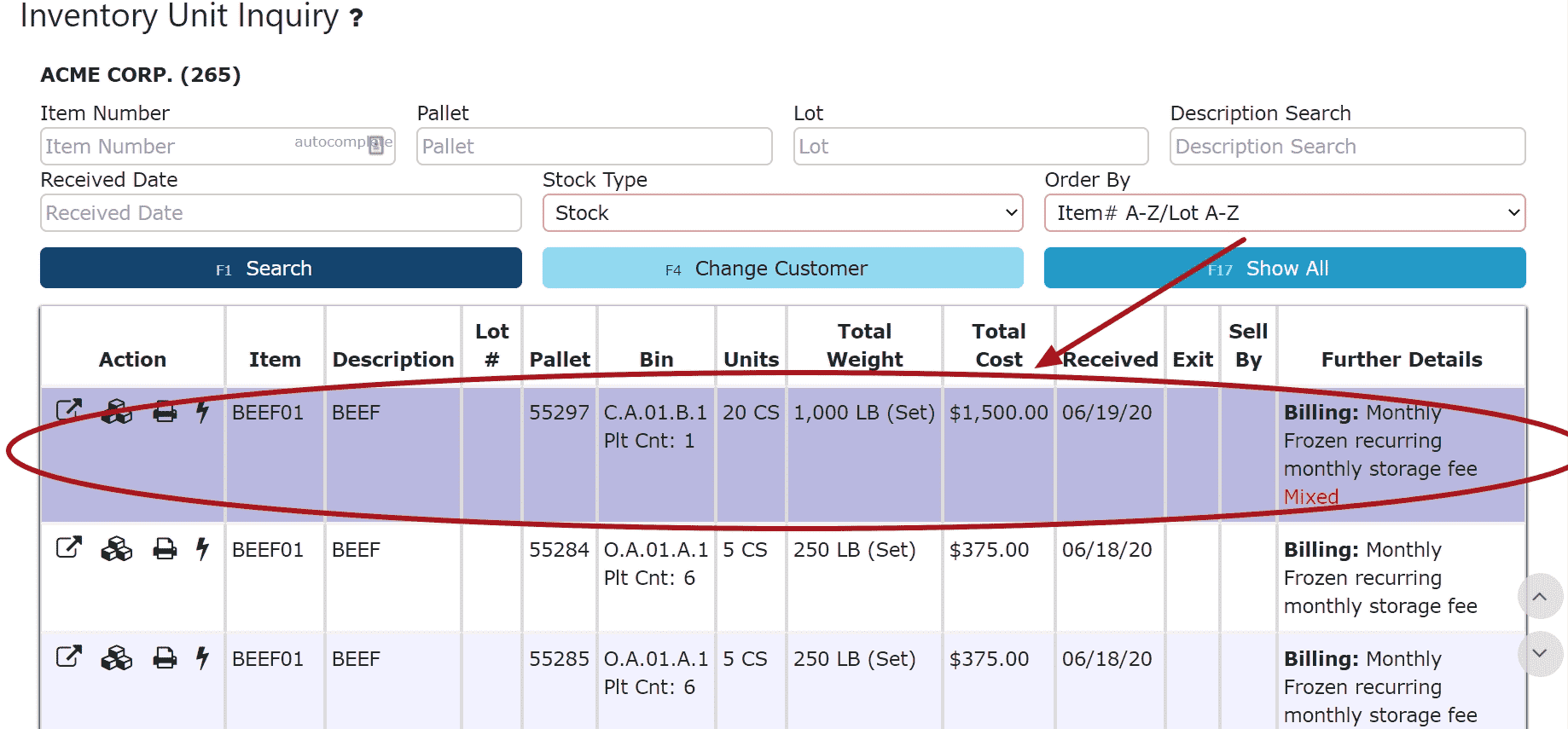Print label for pallet 55284

(x=165, y=550)
